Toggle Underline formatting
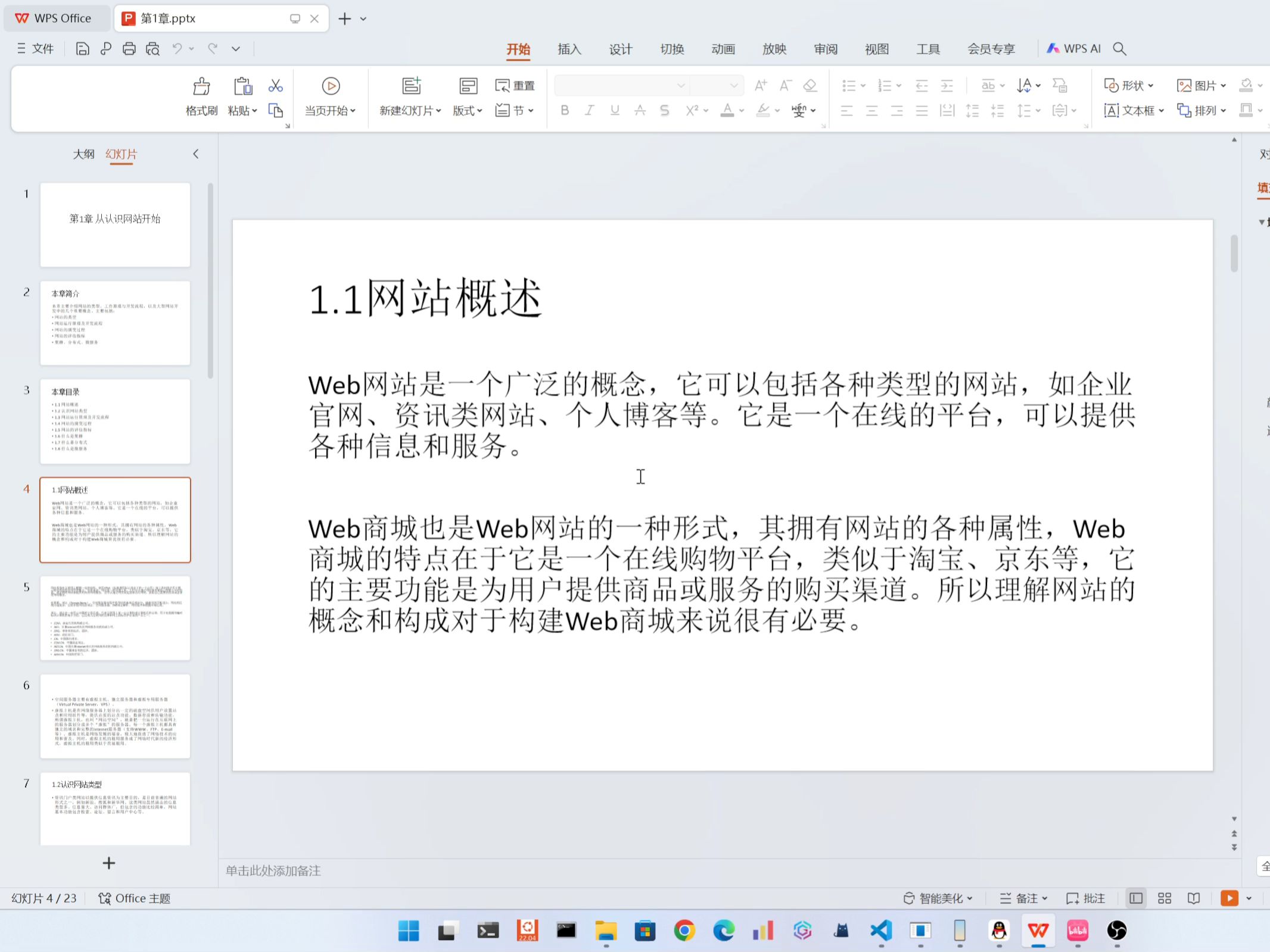 (615, 110)
